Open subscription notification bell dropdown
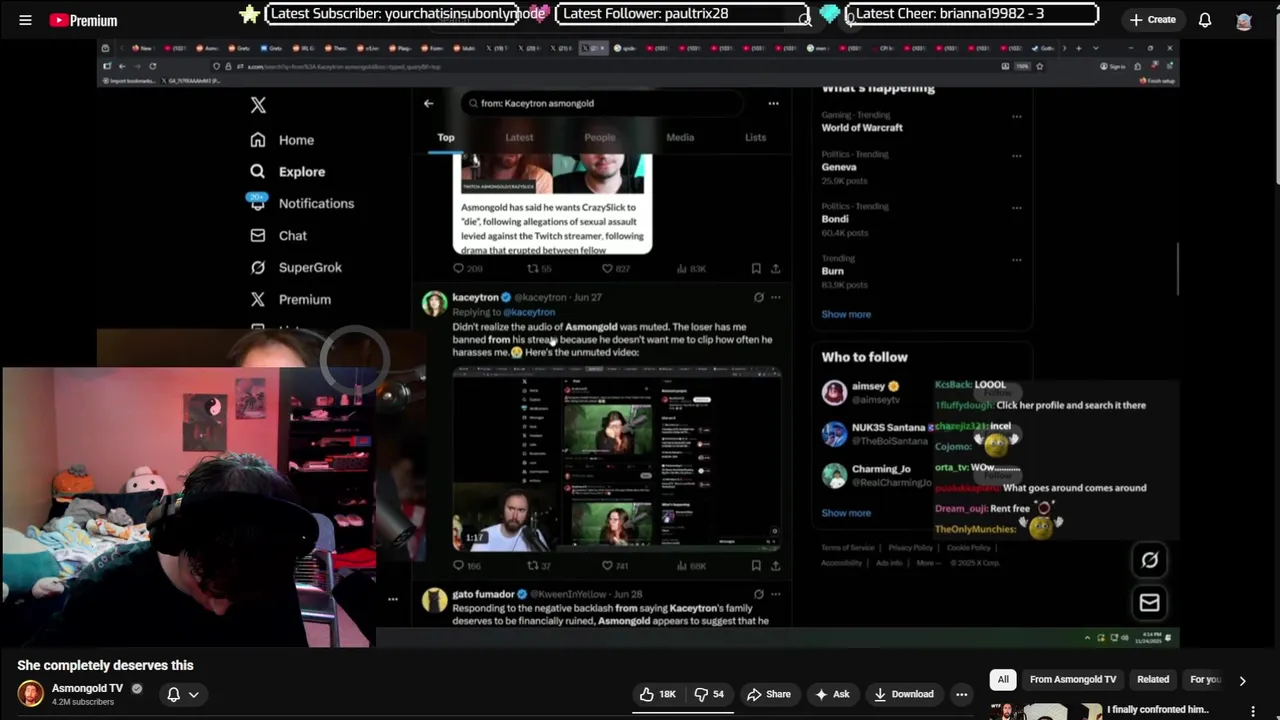This screenshot has width=1280, height=720. click(x=183, y=694)
